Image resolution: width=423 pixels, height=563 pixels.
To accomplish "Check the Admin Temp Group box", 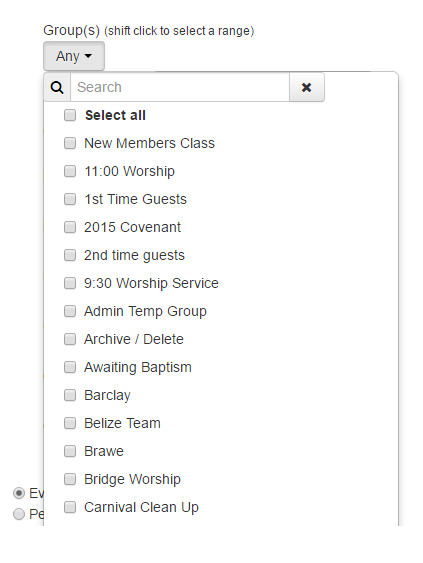I will (x=70, y=311).
